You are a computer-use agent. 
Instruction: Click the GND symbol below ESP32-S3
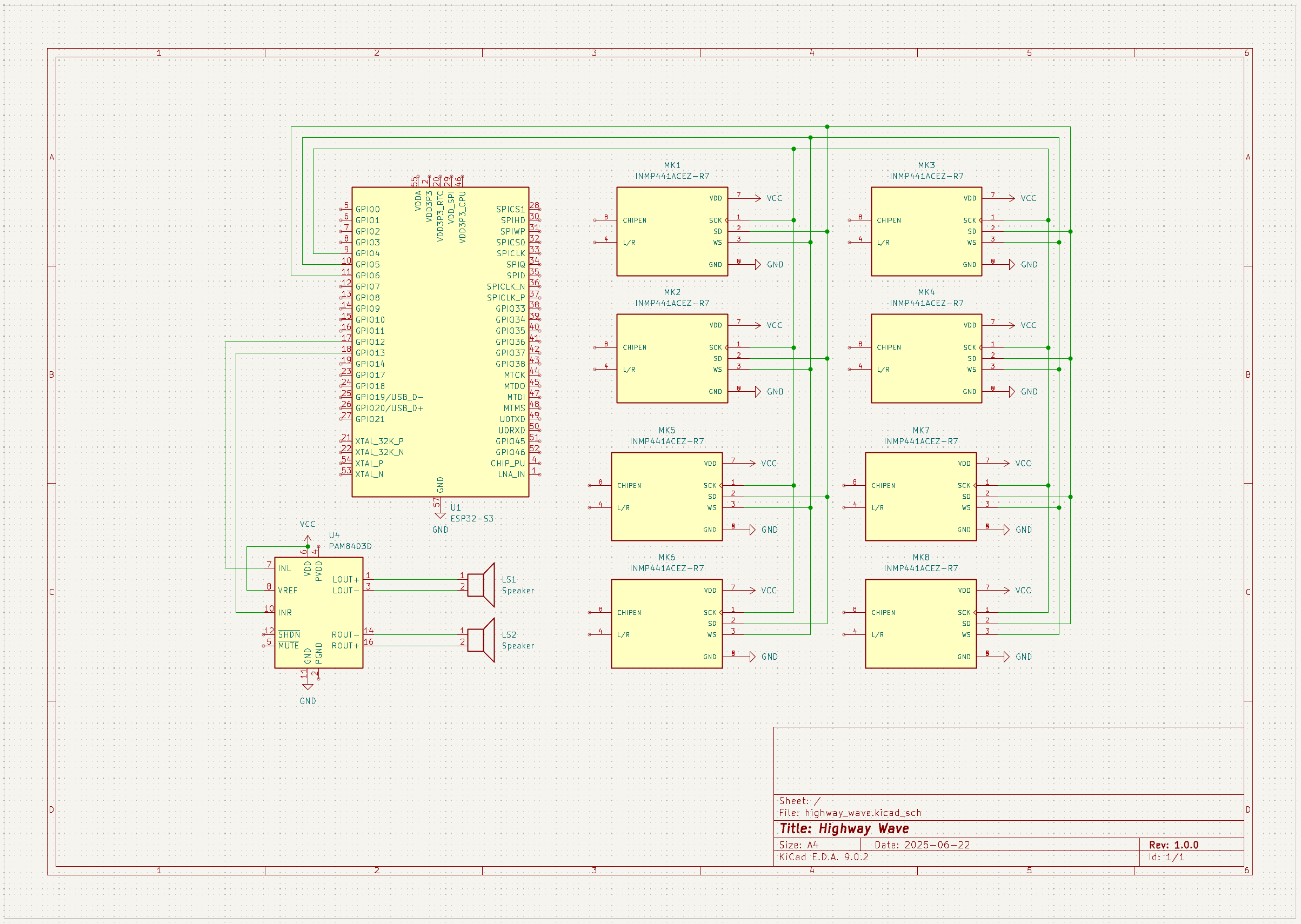tap(440, 515)
